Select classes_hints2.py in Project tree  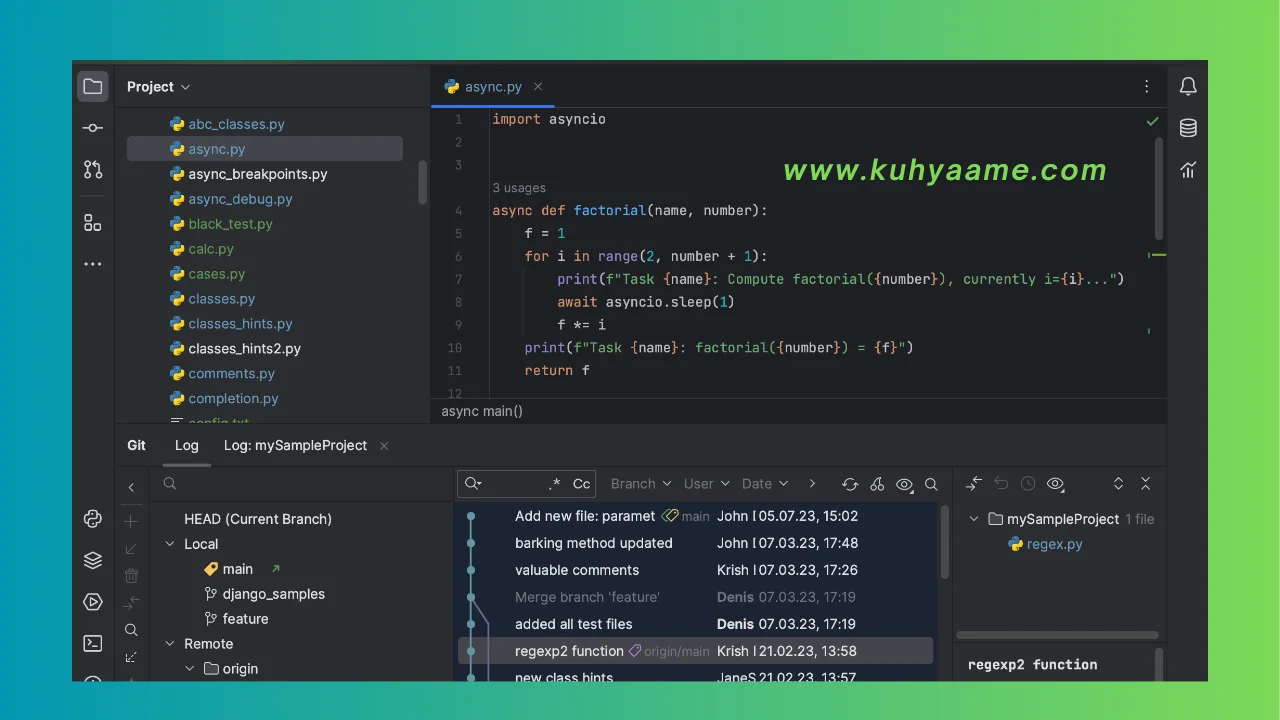pos(244,349)
